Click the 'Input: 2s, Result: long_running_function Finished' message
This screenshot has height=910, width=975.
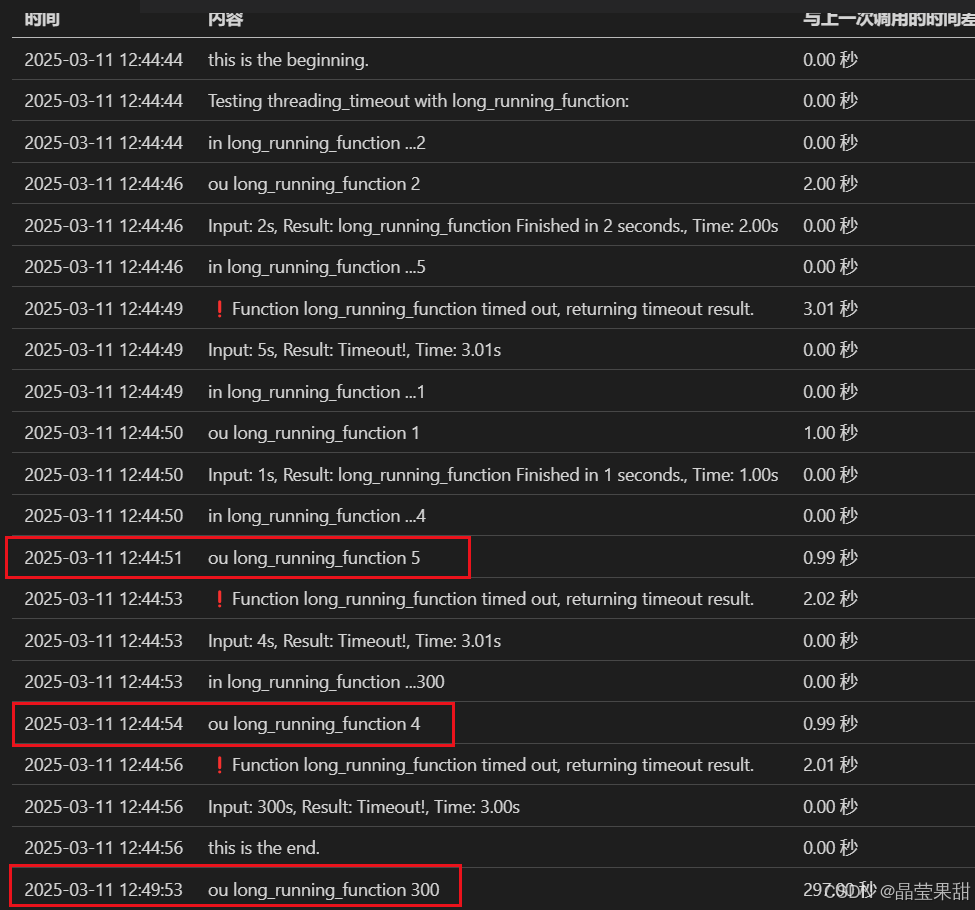[493, 226]
